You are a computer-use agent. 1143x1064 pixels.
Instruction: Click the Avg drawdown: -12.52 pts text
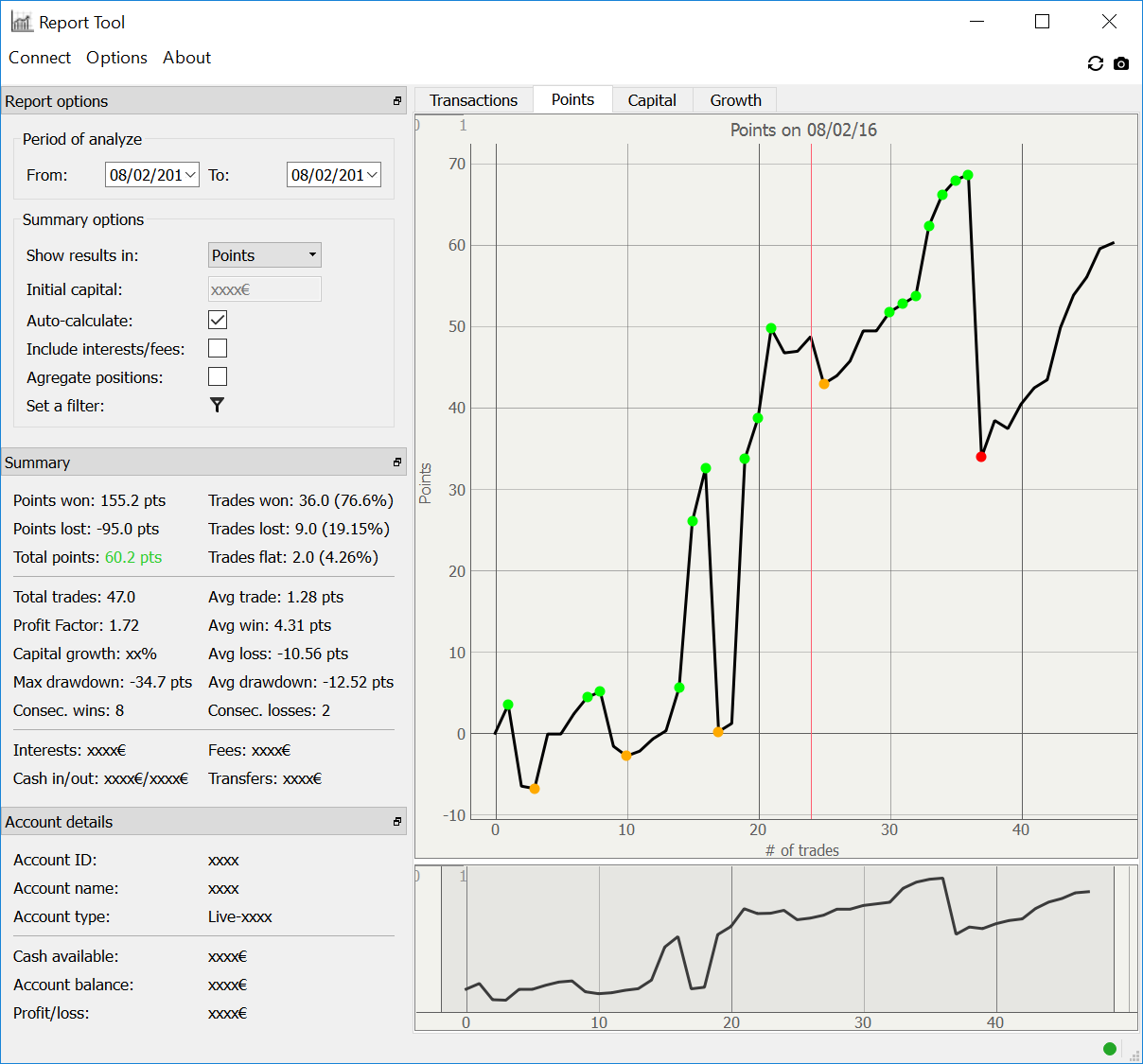tap(301, 682)
